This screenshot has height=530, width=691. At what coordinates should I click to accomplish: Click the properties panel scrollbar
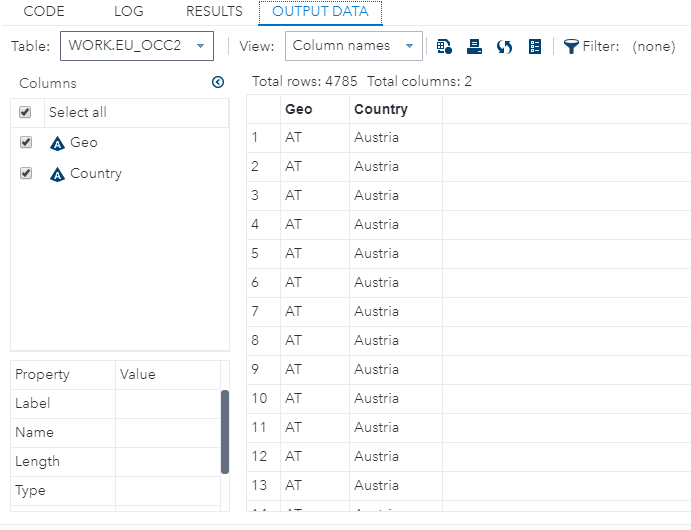pos(225,431)
